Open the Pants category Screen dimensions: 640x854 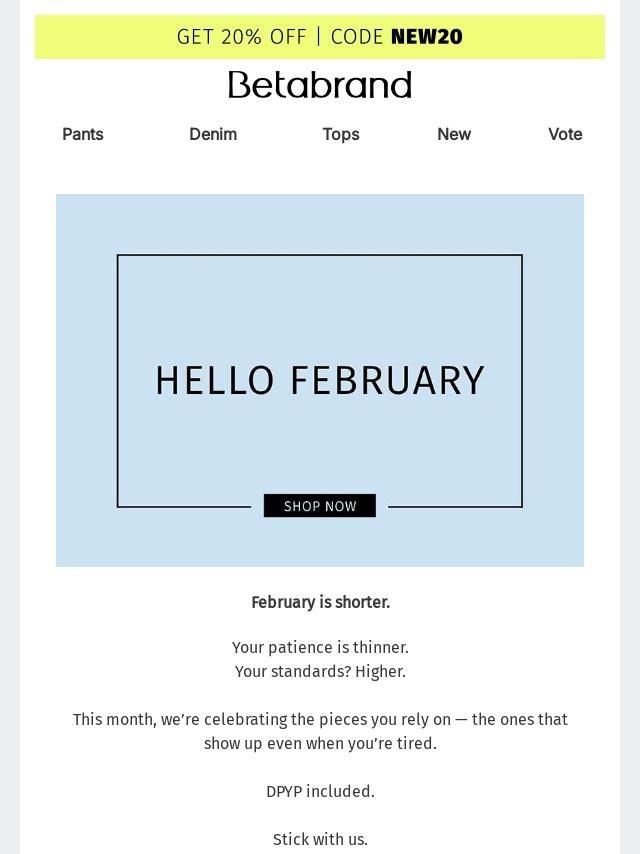83,134
